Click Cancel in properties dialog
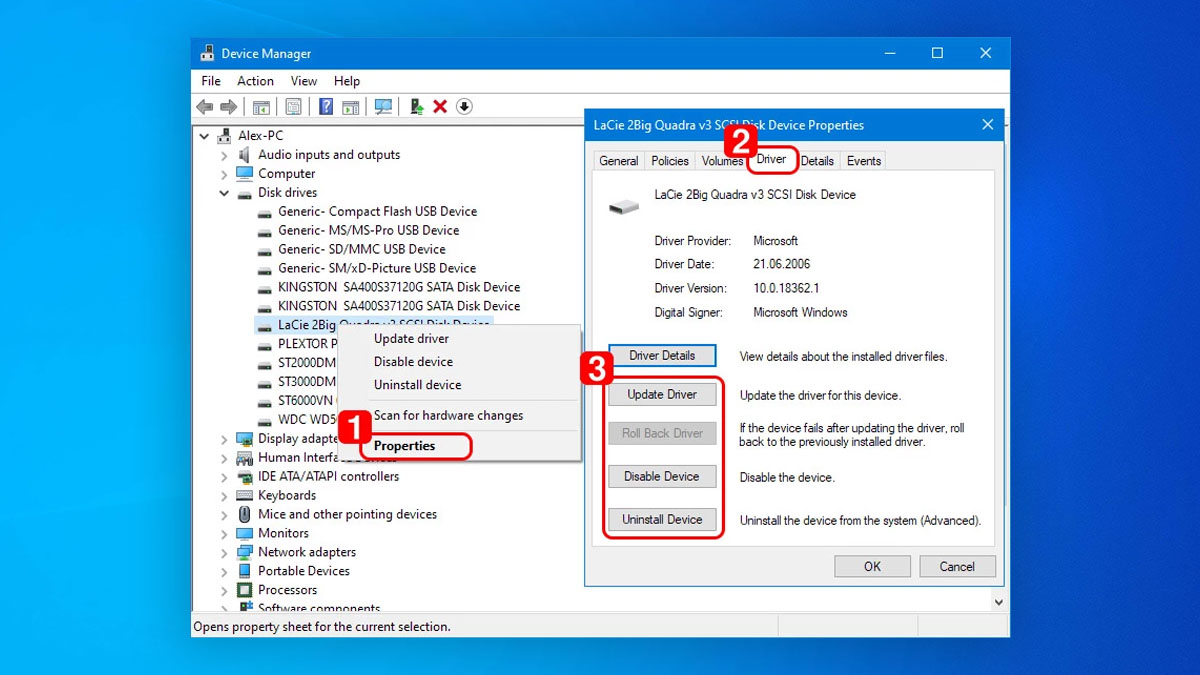This screenshot has width=1200, height=675. click(x=957, y=567)
